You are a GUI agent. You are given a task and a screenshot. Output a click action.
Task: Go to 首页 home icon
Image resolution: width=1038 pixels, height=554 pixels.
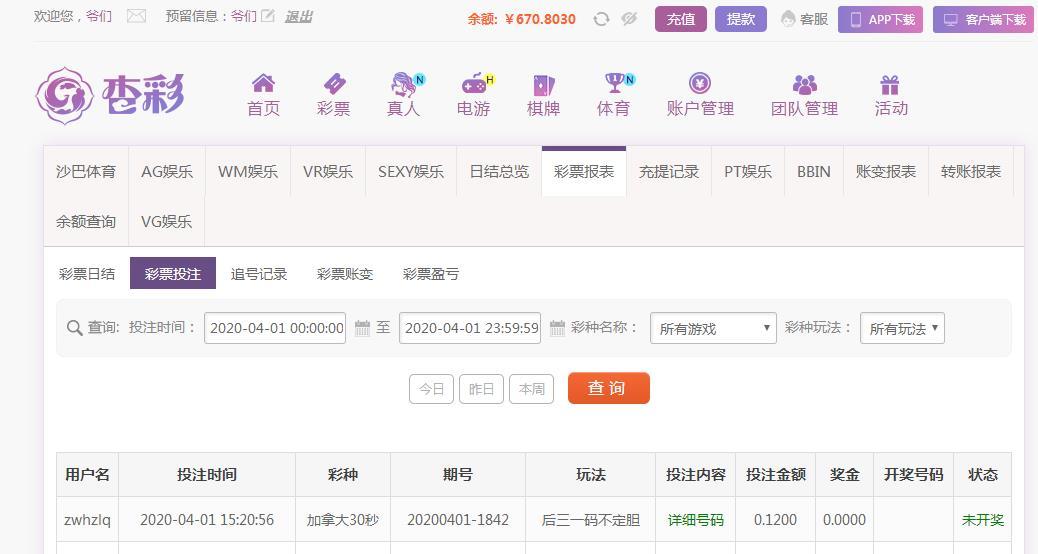click(x=263, y=83)
